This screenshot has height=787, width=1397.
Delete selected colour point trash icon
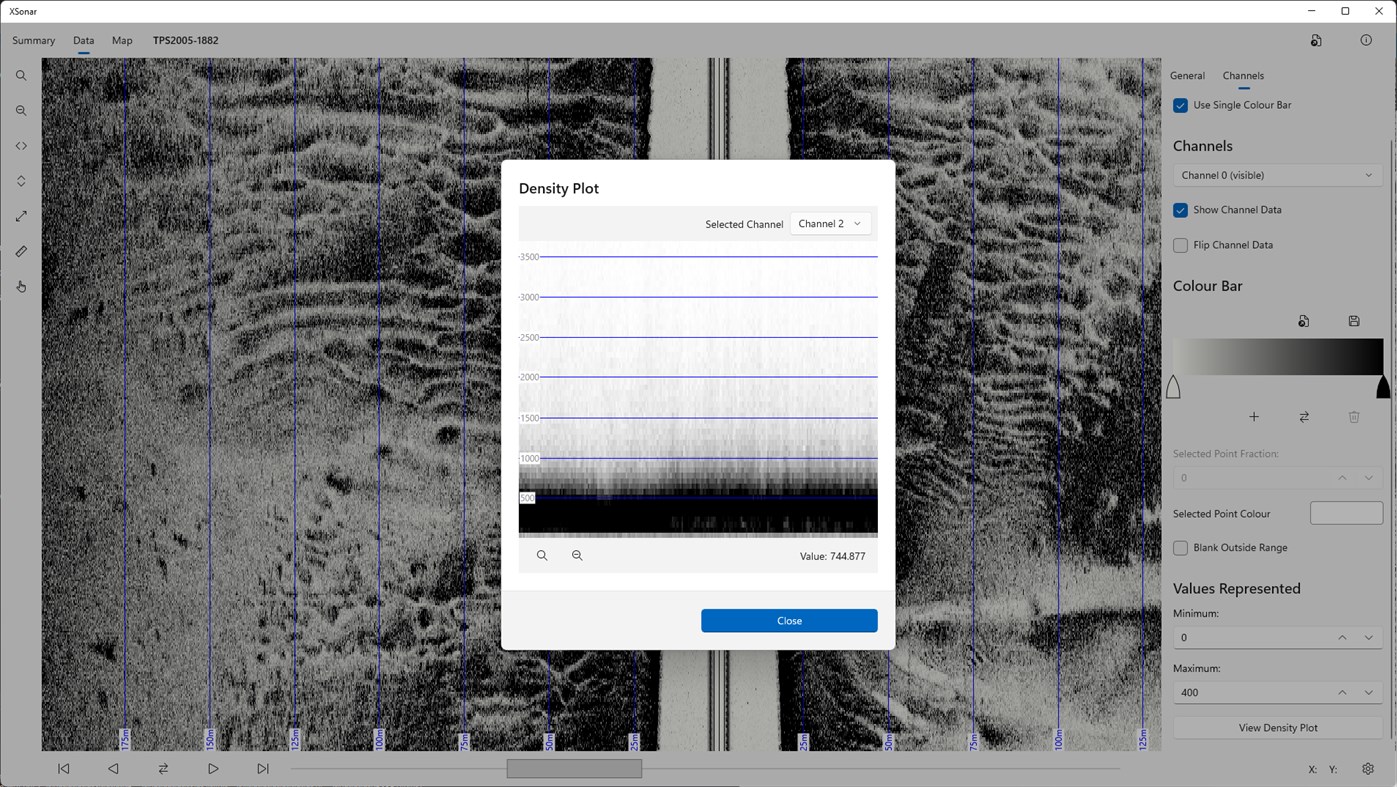[x=1354, y=417]
